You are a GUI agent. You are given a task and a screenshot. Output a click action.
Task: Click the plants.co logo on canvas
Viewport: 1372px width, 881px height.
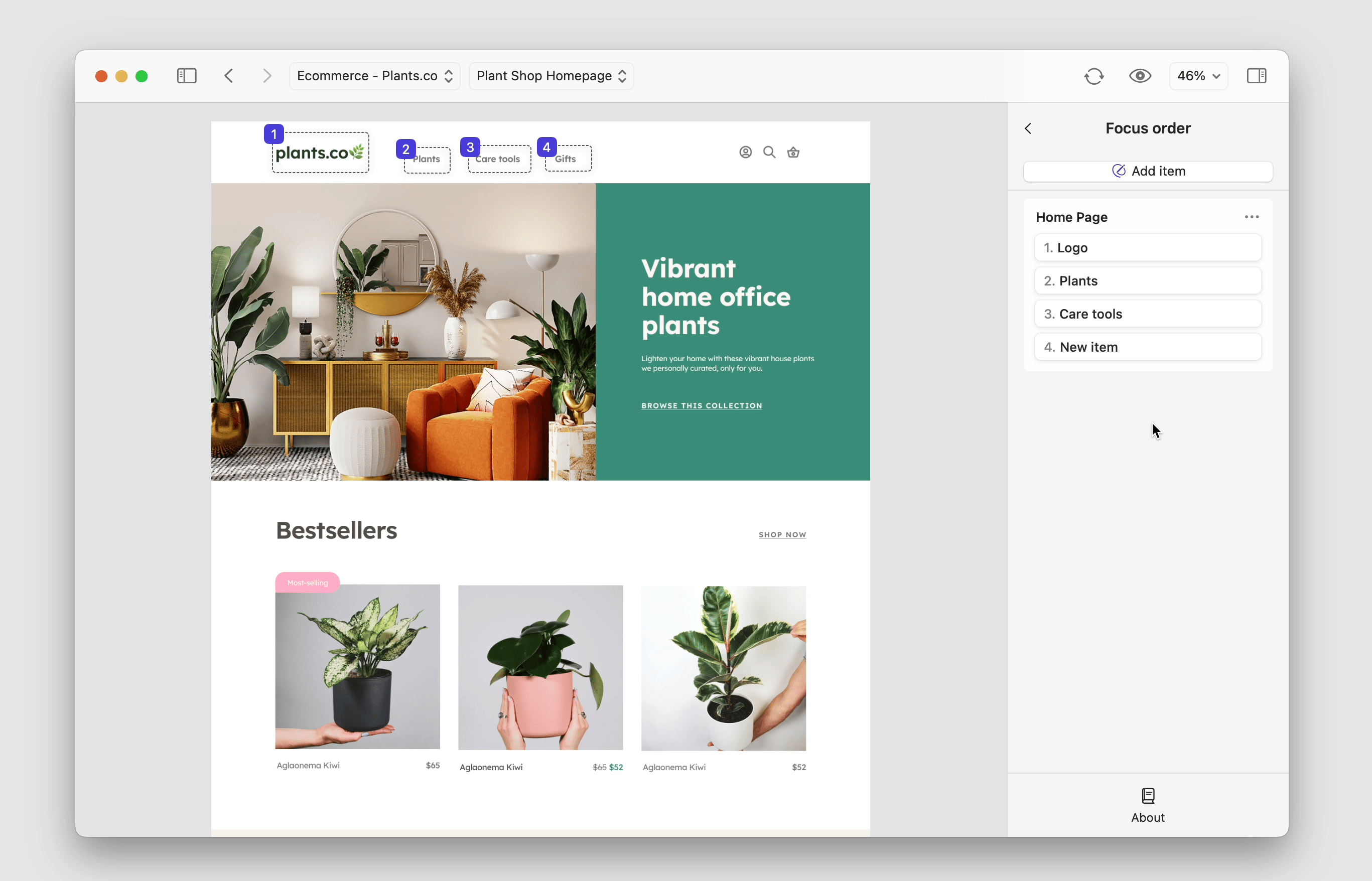click(320, 153)
